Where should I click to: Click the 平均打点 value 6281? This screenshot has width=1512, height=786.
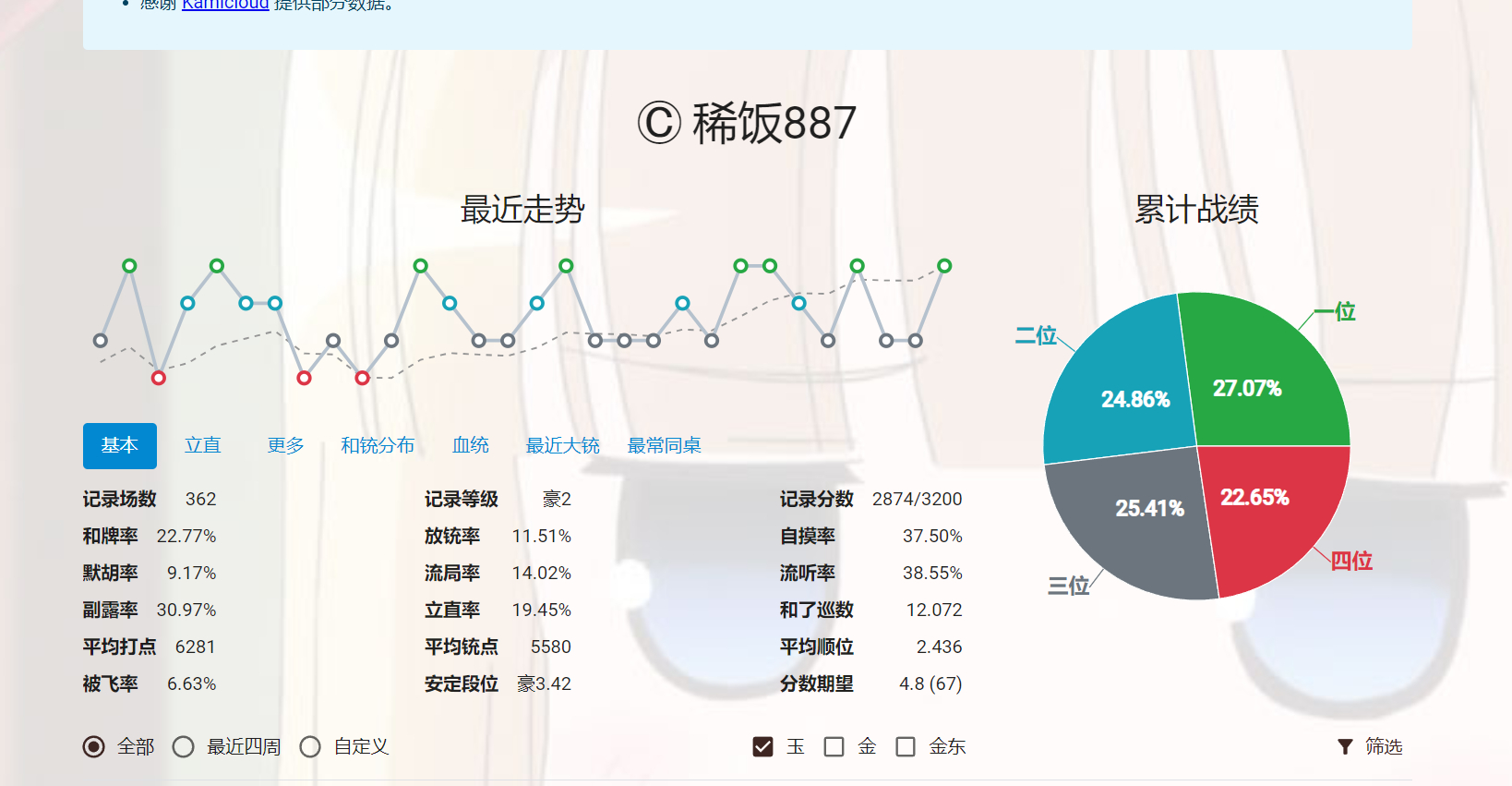[x=196, y=647]
